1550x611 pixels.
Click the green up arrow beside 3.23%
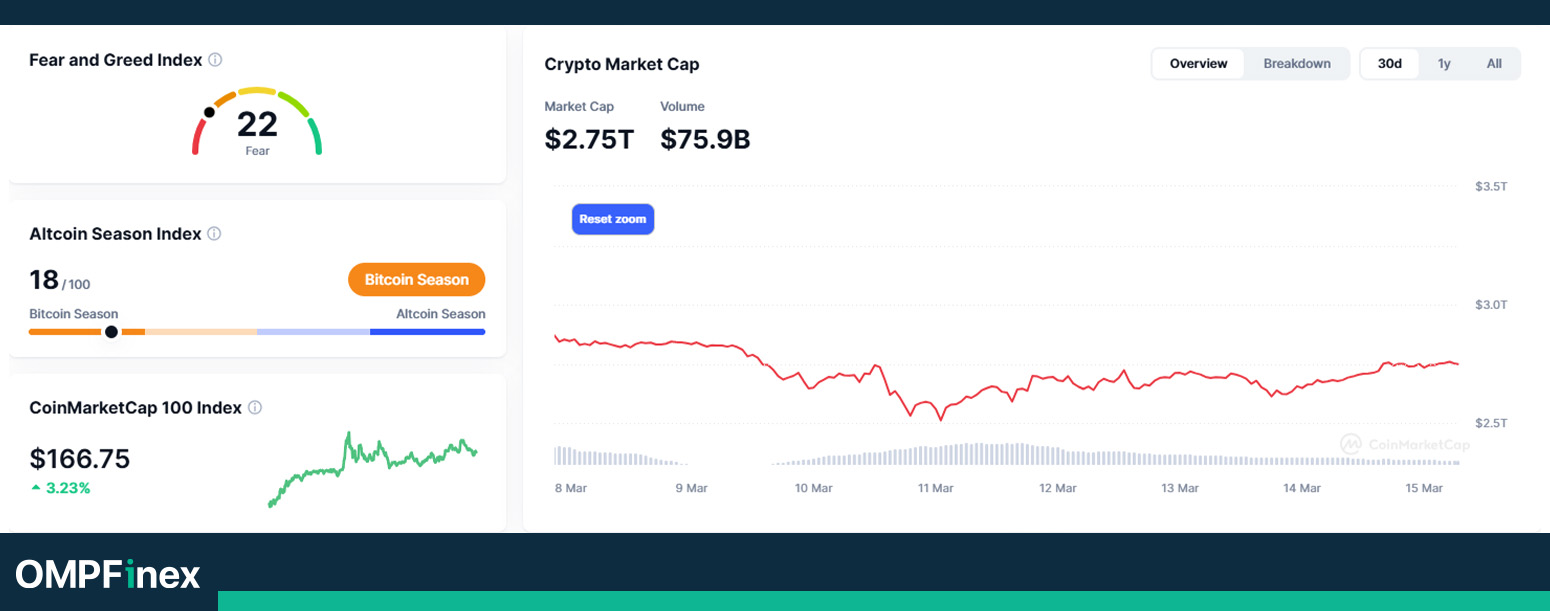click(x=36, y=488)
